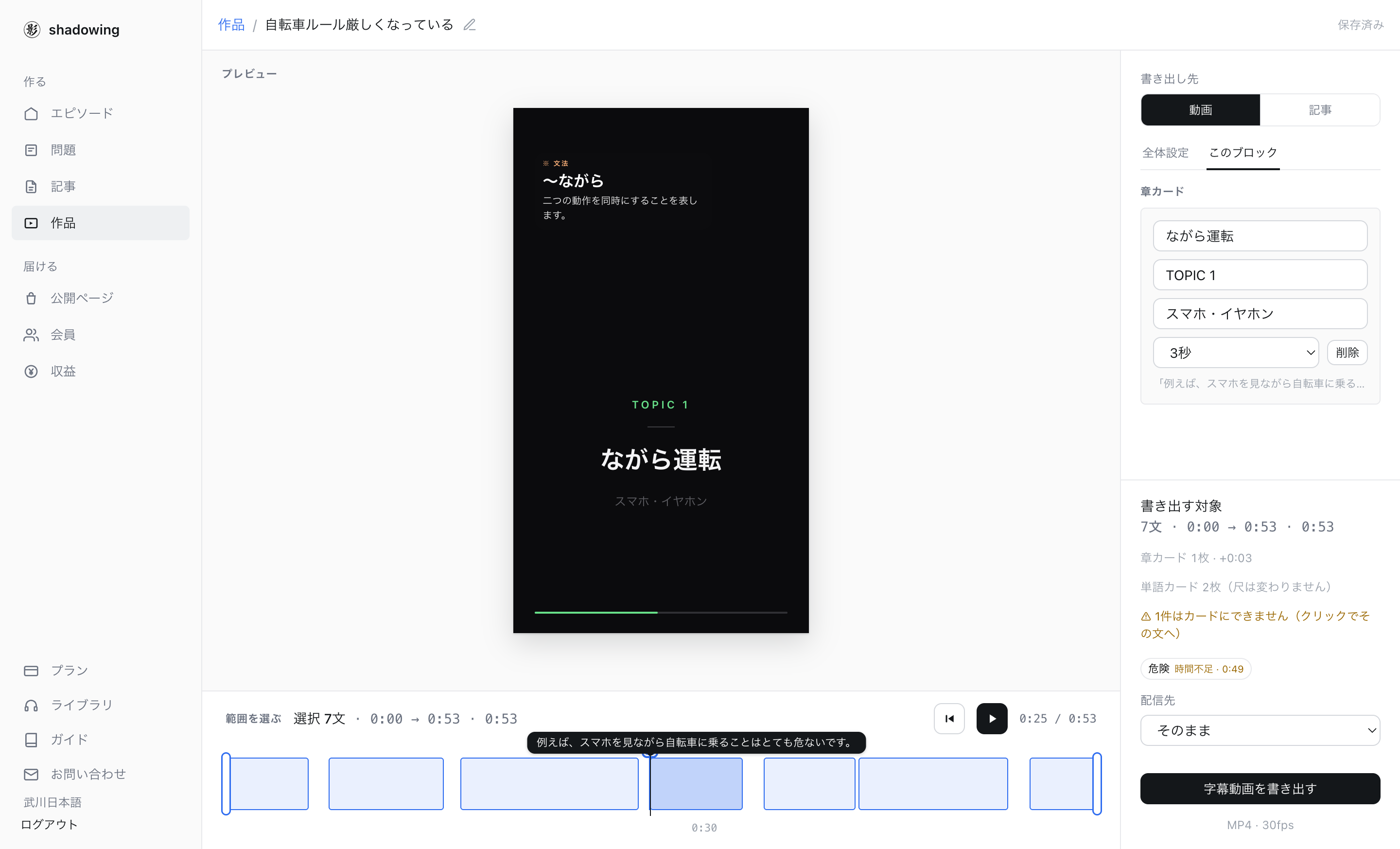Click ログアウト to sign out
The image size is (1400, 849).
pyautogui.click(x=49, y=825)
